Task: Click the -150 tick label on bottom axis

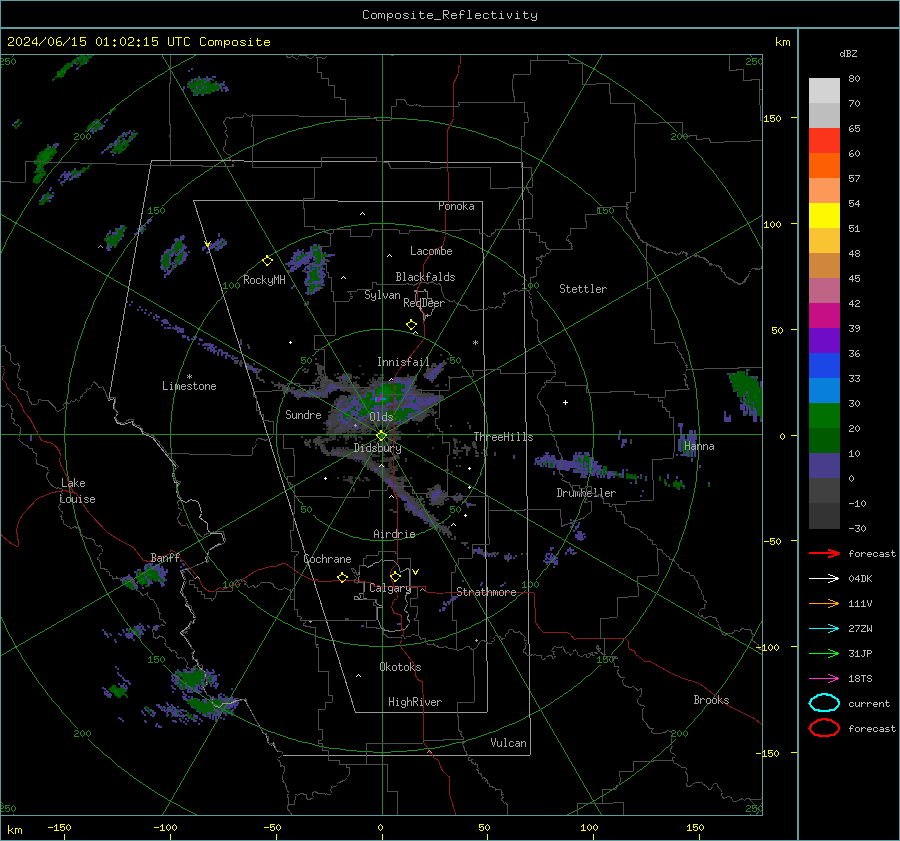Action: pyautogui.click(x=59, y=827)
